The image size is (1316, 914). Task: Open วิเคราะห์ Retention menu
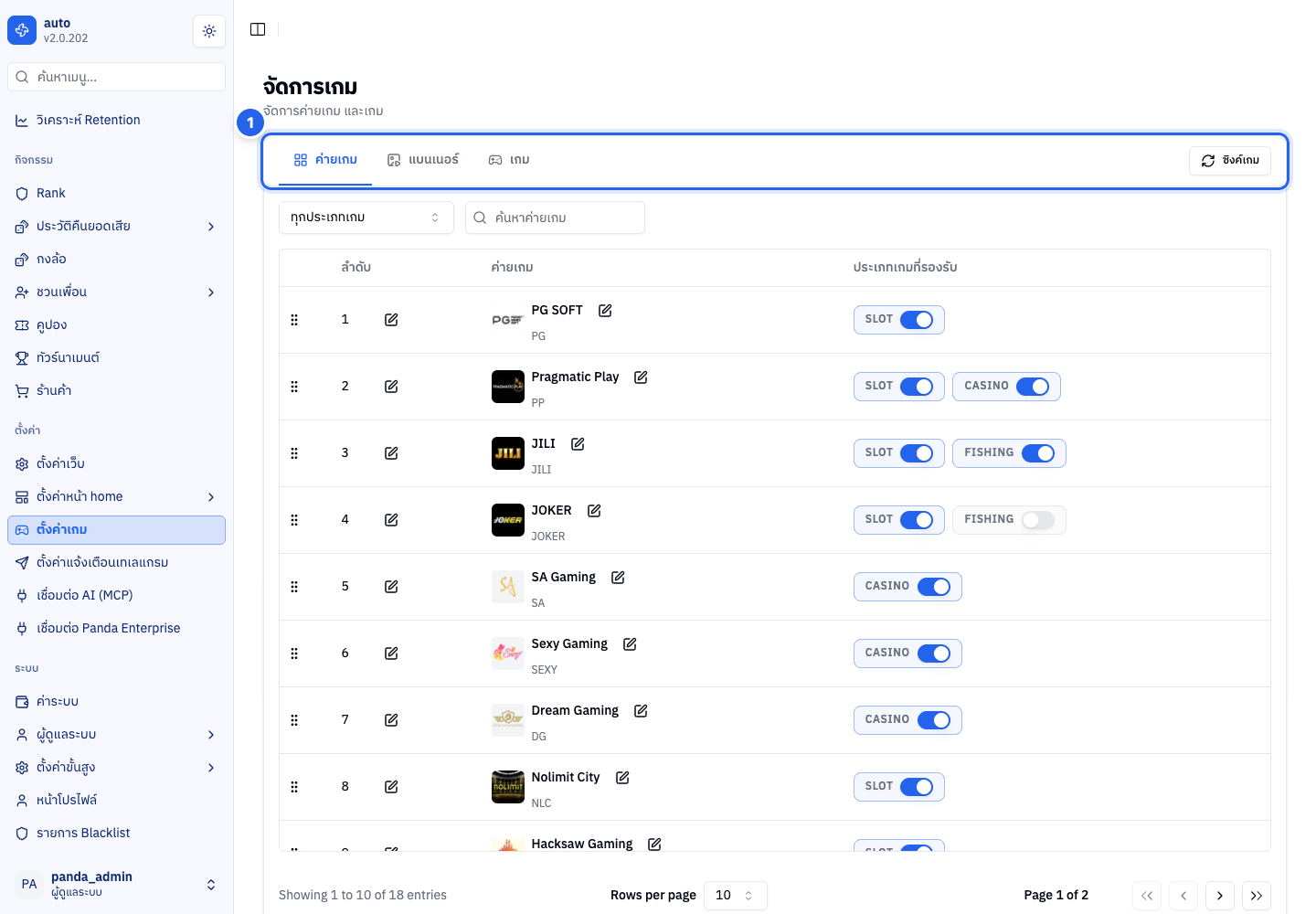coord(117,121)
